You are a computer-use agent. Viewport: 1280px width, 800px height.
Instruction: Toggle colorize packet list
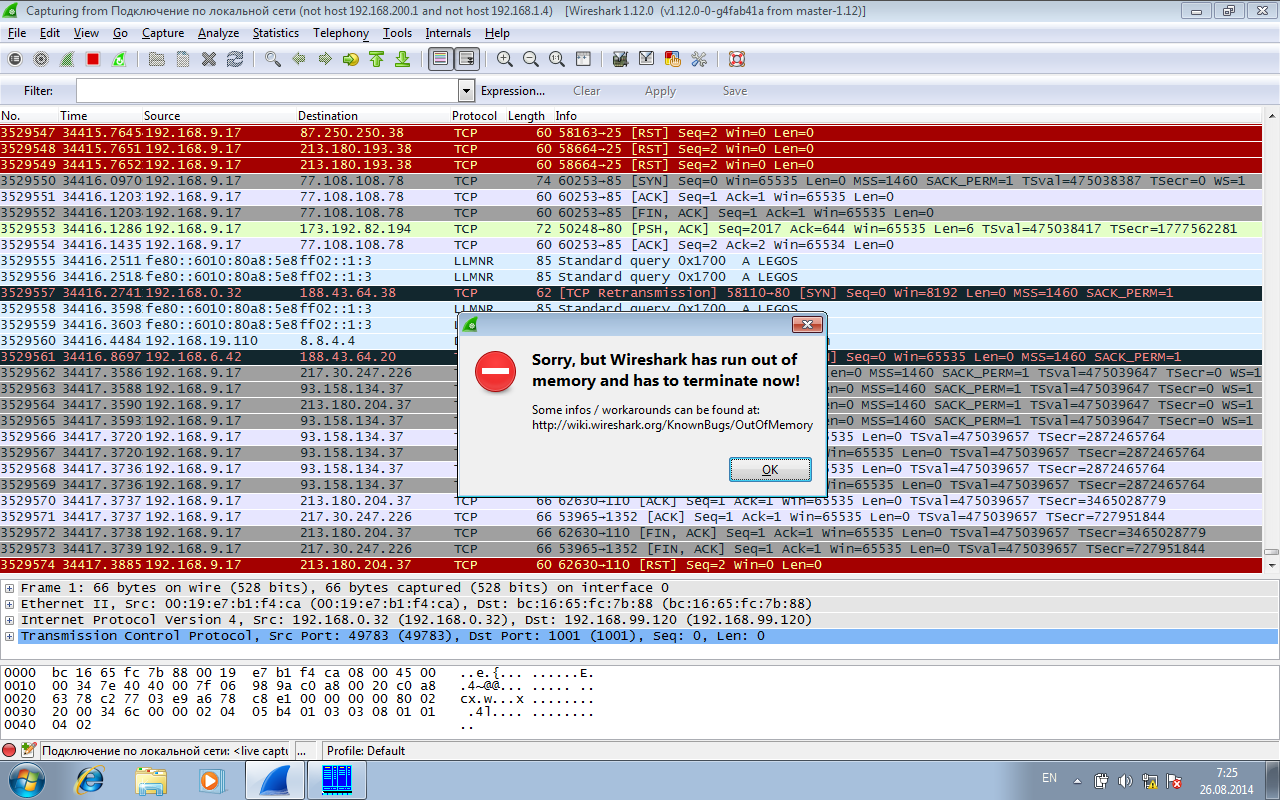tap(440, 59)
